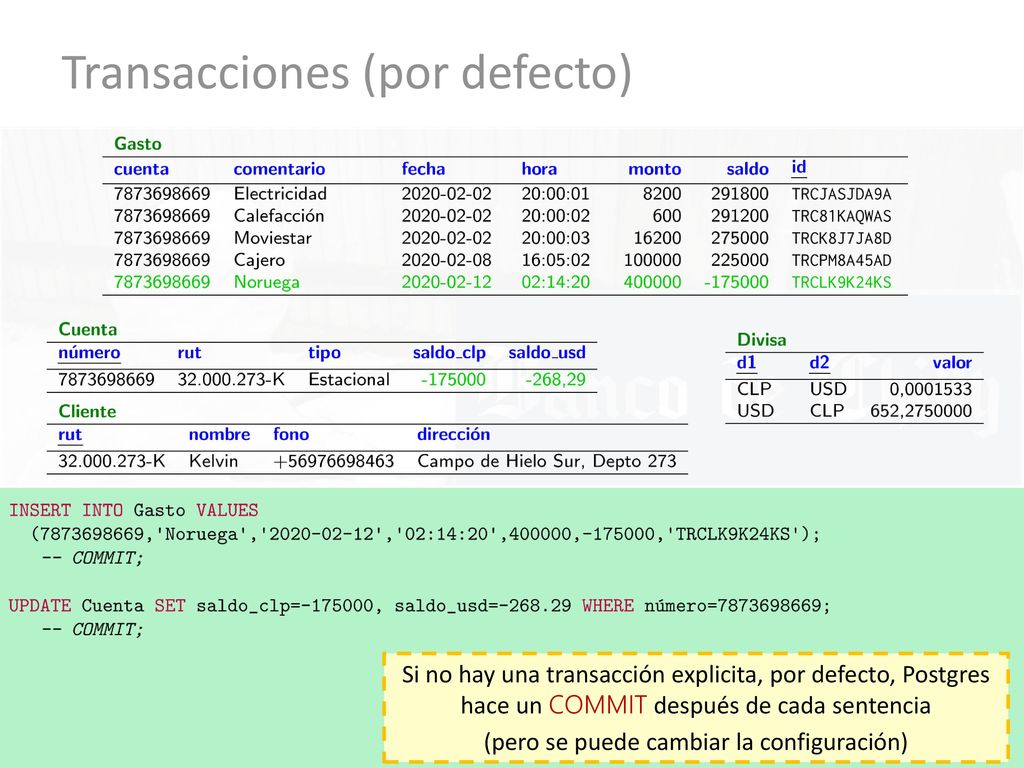Click the slide title 'Transacciones (por defecto)'
Image resolution: width=1024 pixels, height=768 pixels.
(347, 73)
